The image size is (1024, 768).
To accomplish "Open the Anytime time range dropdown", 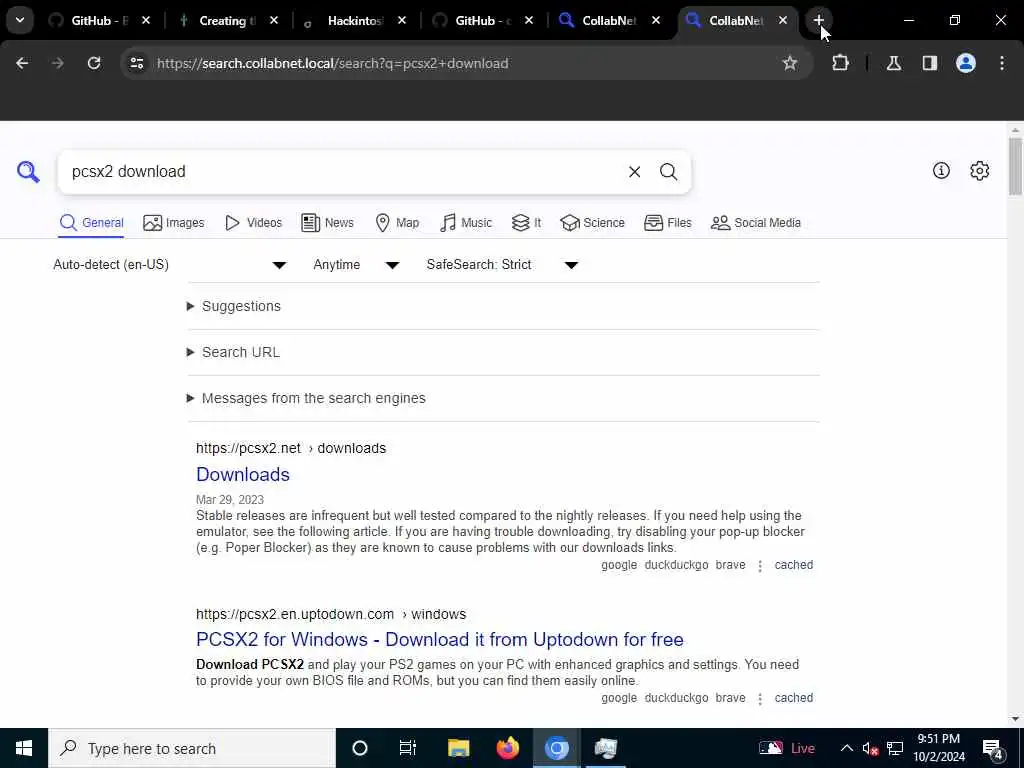I will point(356,264).
